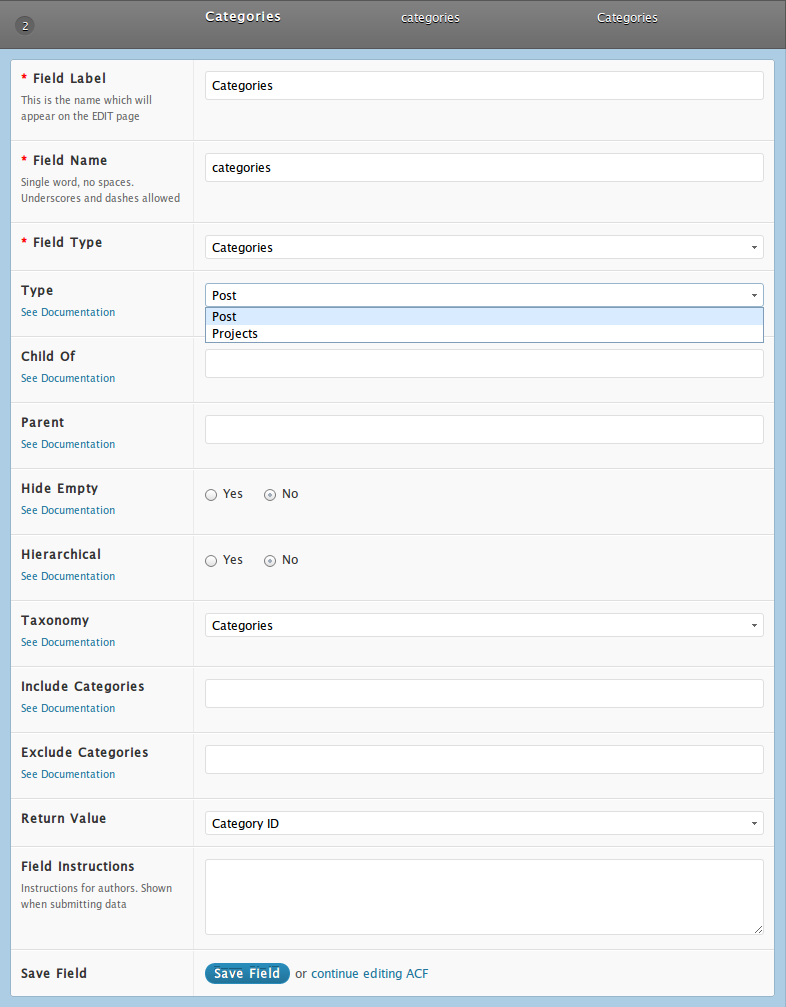The height and width of the screenshot is (1007, 786).
Task: Click the Save Field button
Action: pyautogui.click(x=247, y=973)
